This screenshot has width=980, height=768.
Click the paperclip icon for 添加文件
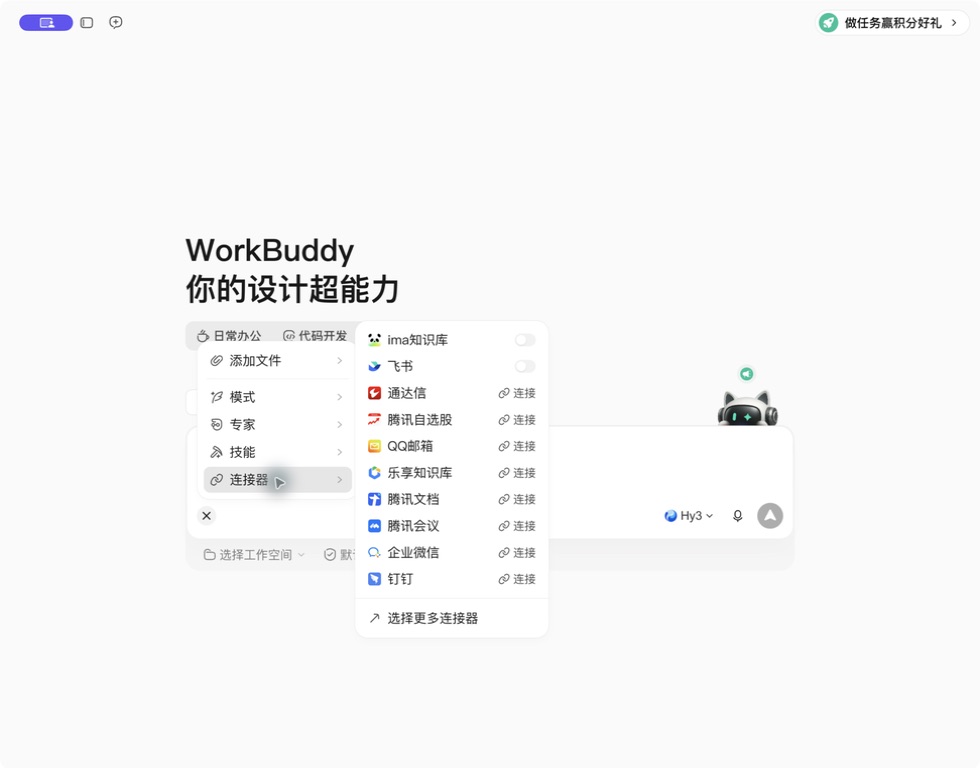pos(216,361)
